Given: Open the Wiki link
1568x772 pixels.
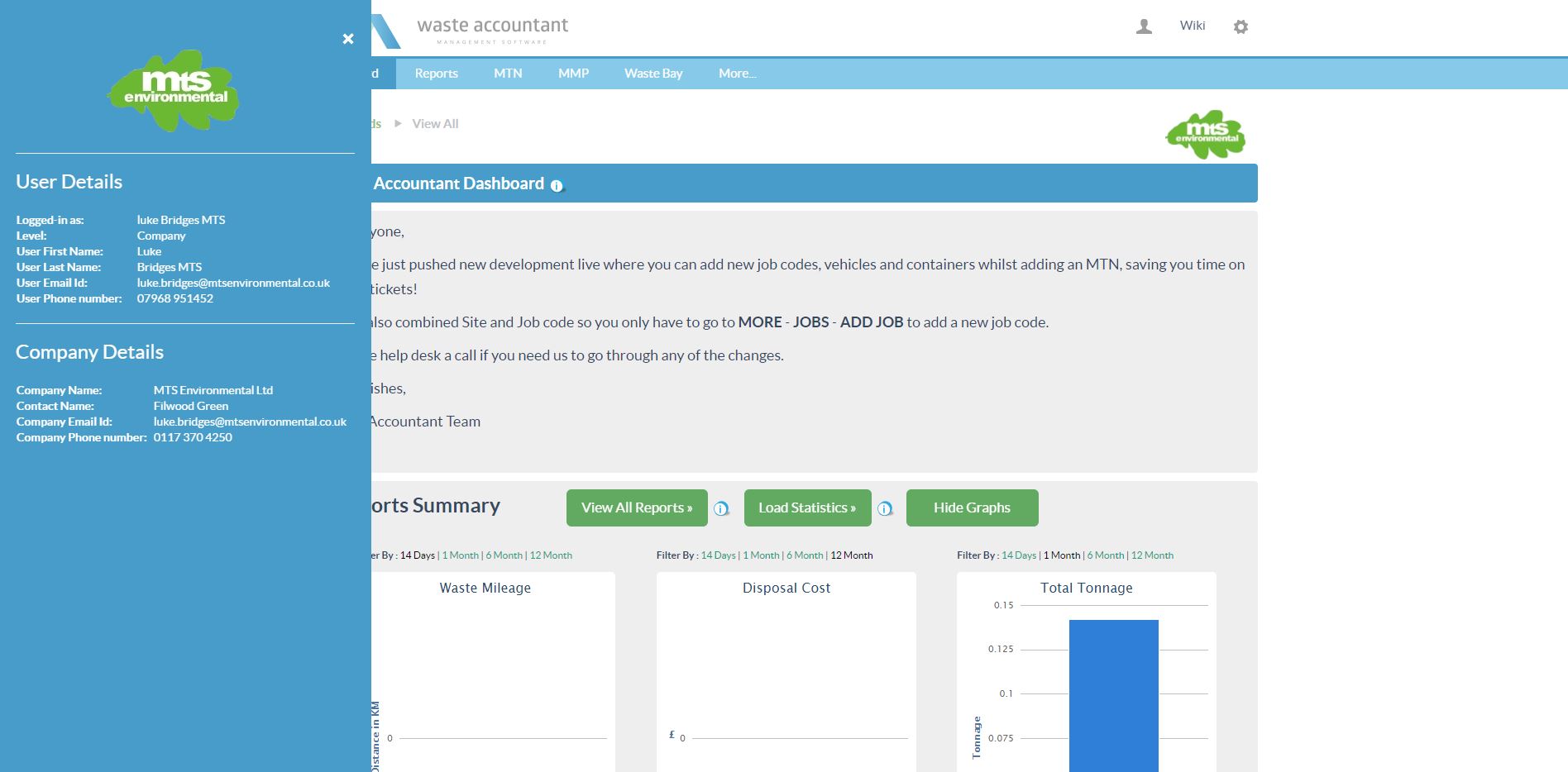Looking at the screenshot, I should click(1192, 26).
